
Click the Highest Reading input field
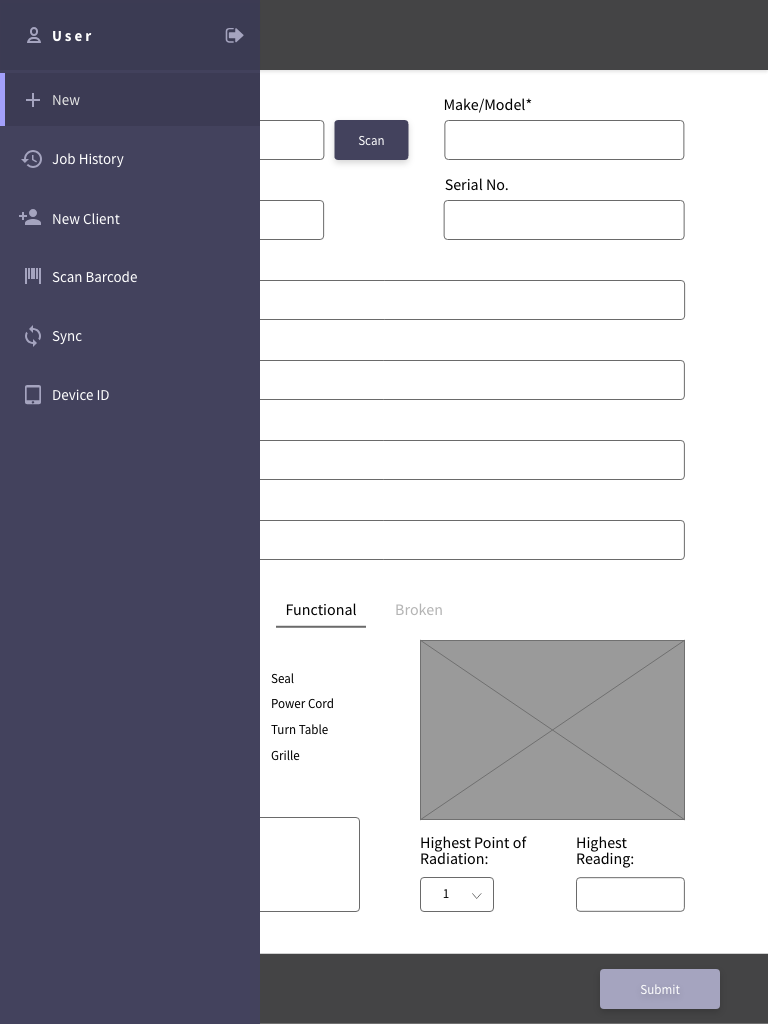coord(630,894)
